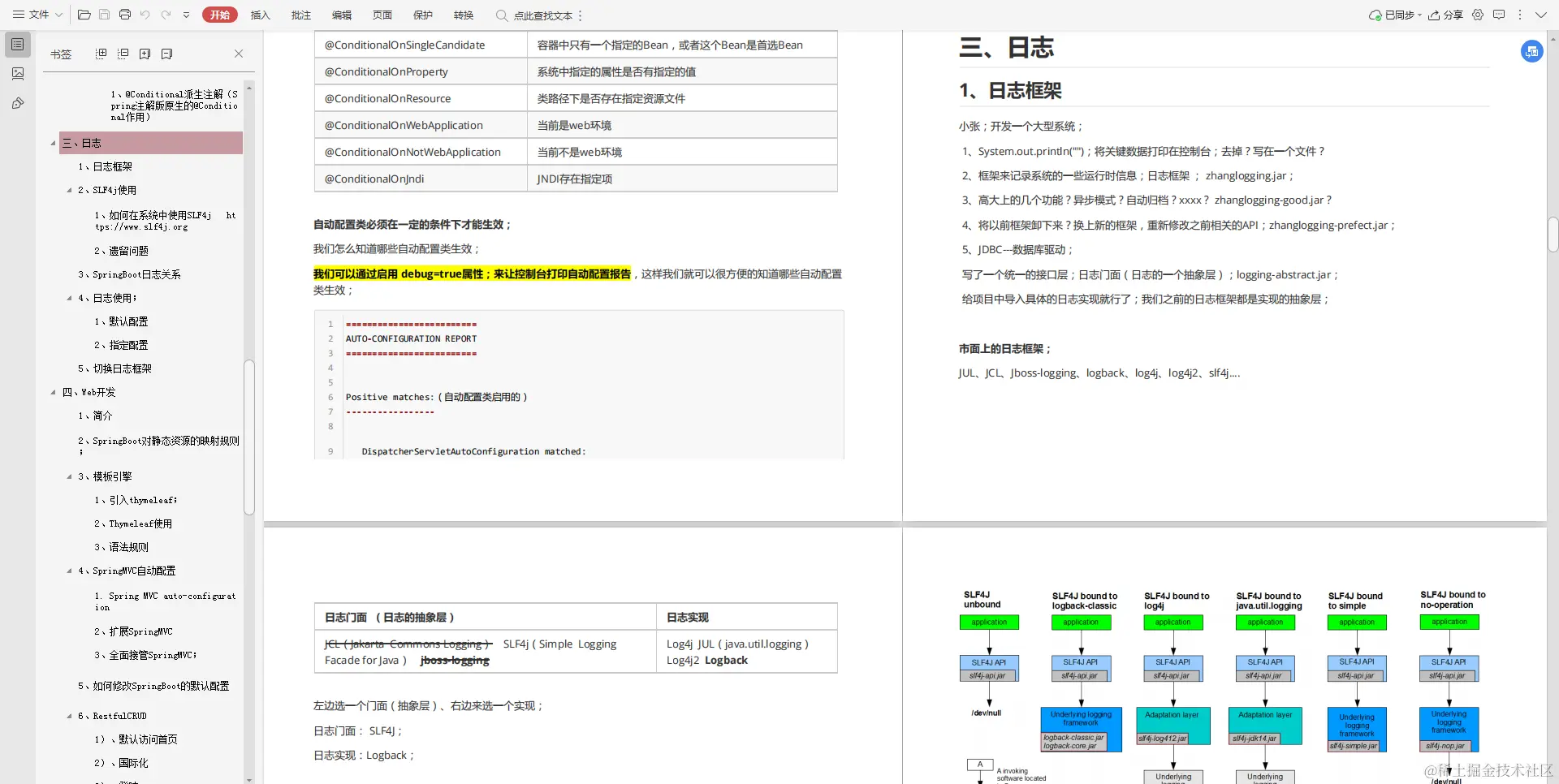Collapse the 三、日志 chapter in the outline
The image size is (1559, 784).
[x=53, y=143]
